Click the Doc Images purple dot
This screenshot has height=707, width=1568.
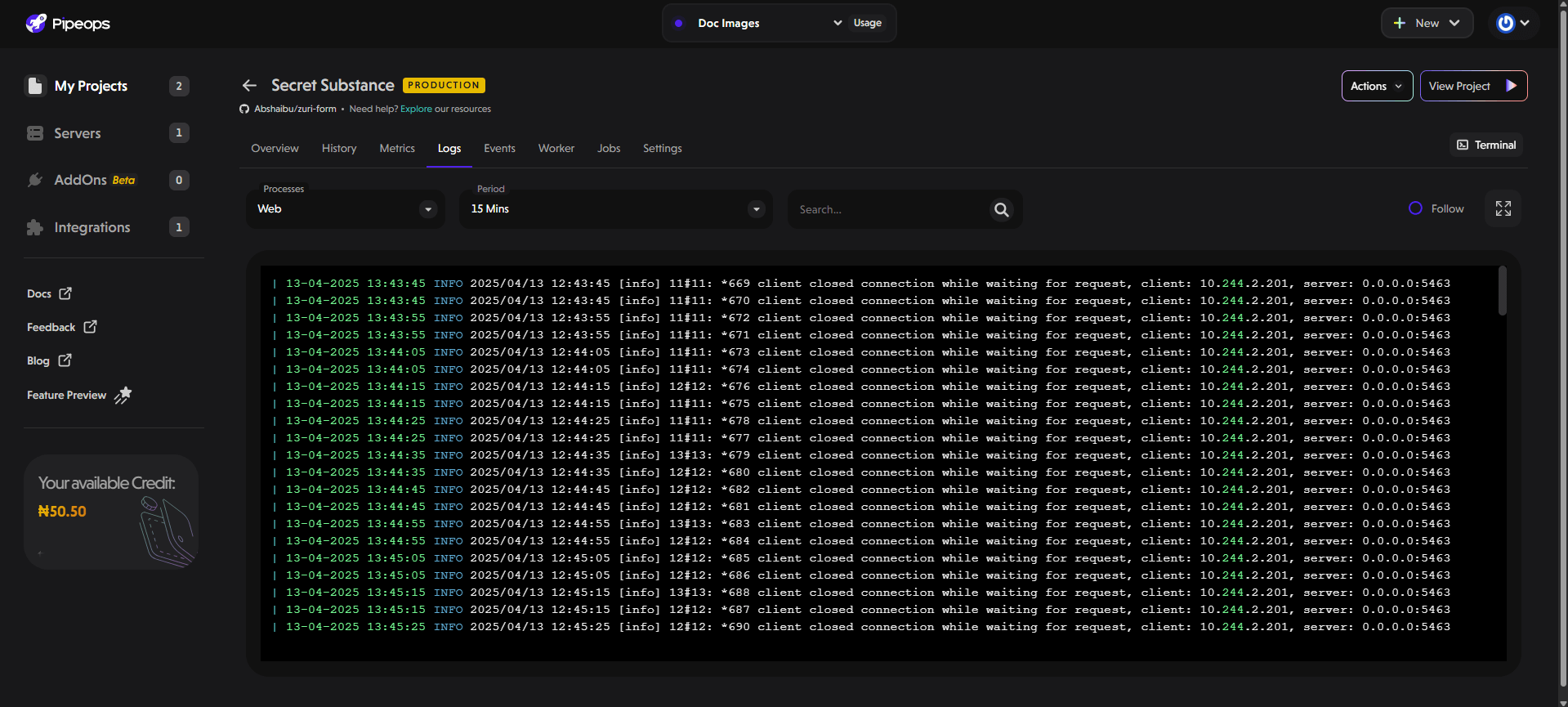(678, 23)
